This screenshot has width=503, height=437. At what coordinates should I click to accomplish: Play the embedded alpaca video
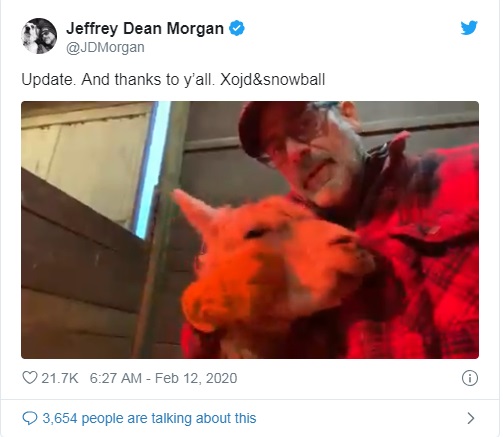250,230
